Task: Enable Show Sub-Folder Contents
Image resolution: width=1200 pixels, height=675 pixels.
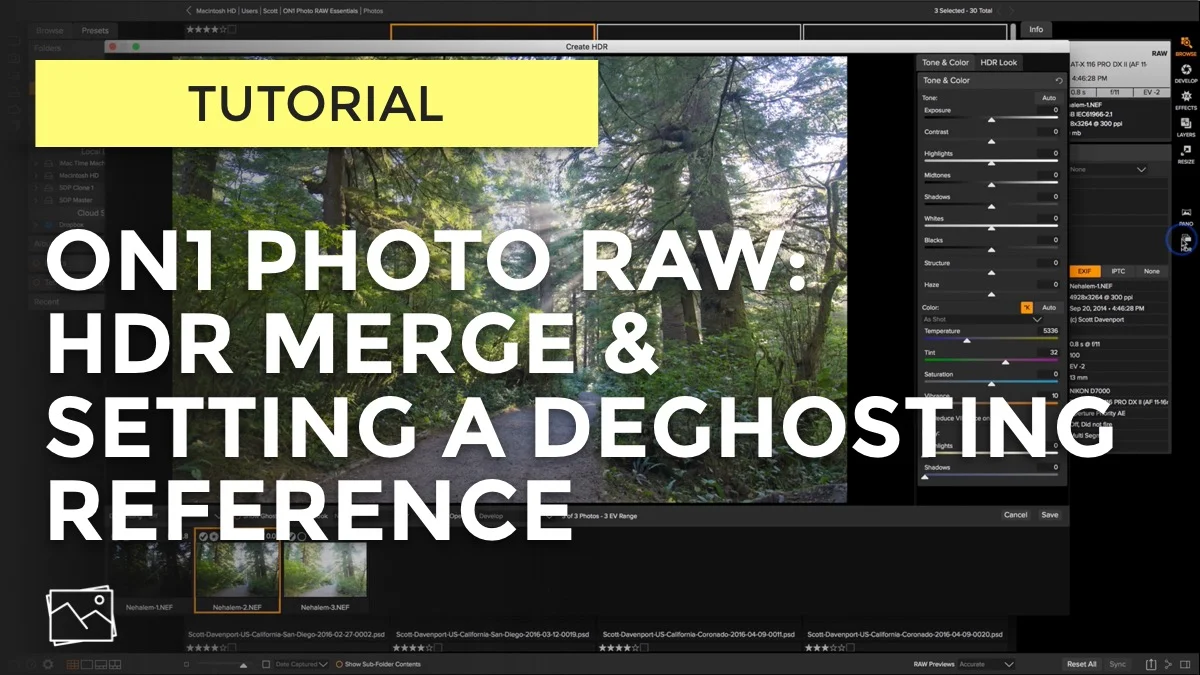Action: pos(341,662)
